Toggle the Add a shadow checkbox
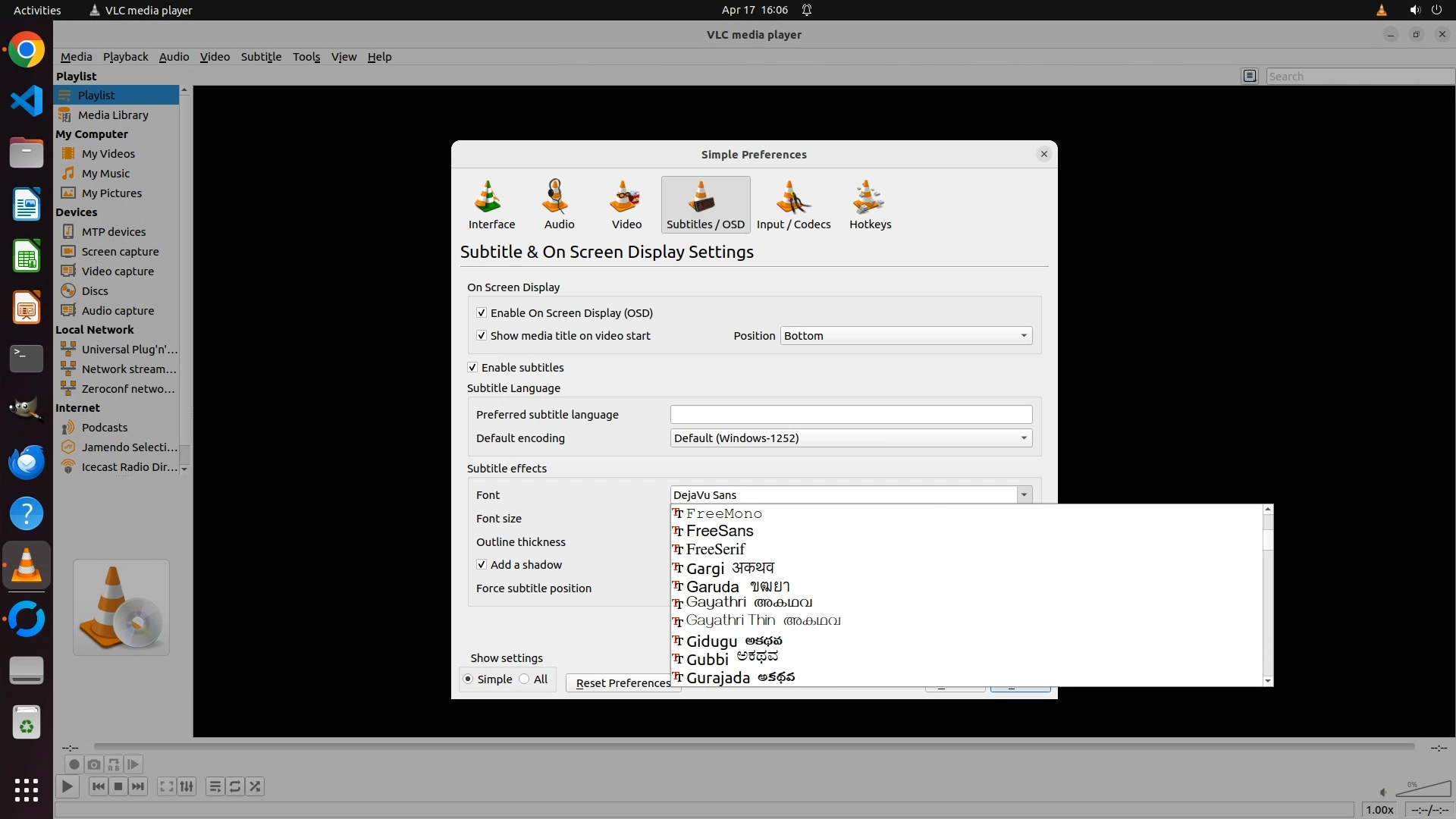1456x819 pixels. click(x=482, y=564)
